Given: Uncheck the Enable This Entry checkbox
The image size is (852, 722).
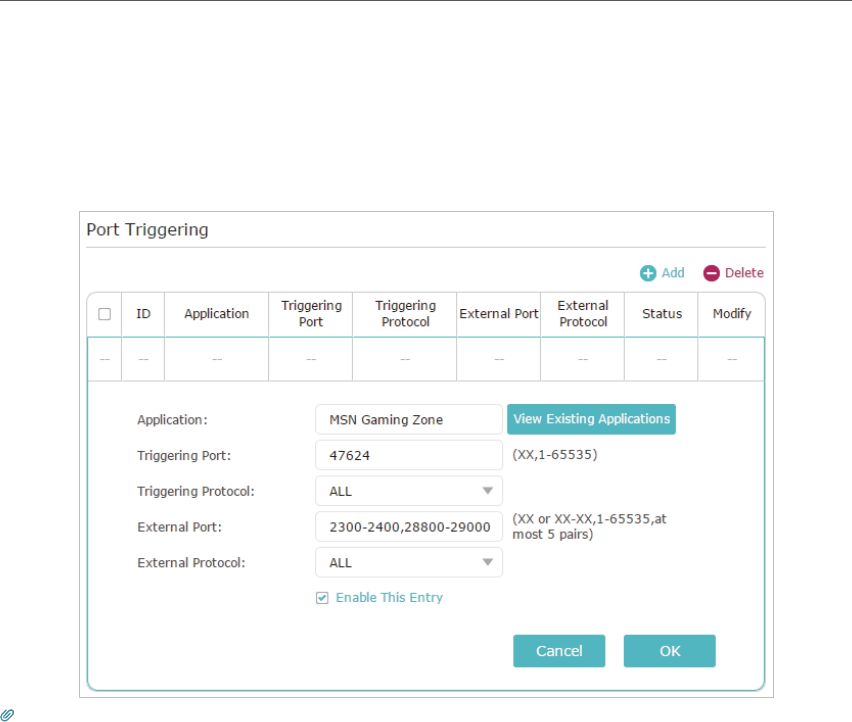Looking at the screenshot, I should (x=322, y=598).
